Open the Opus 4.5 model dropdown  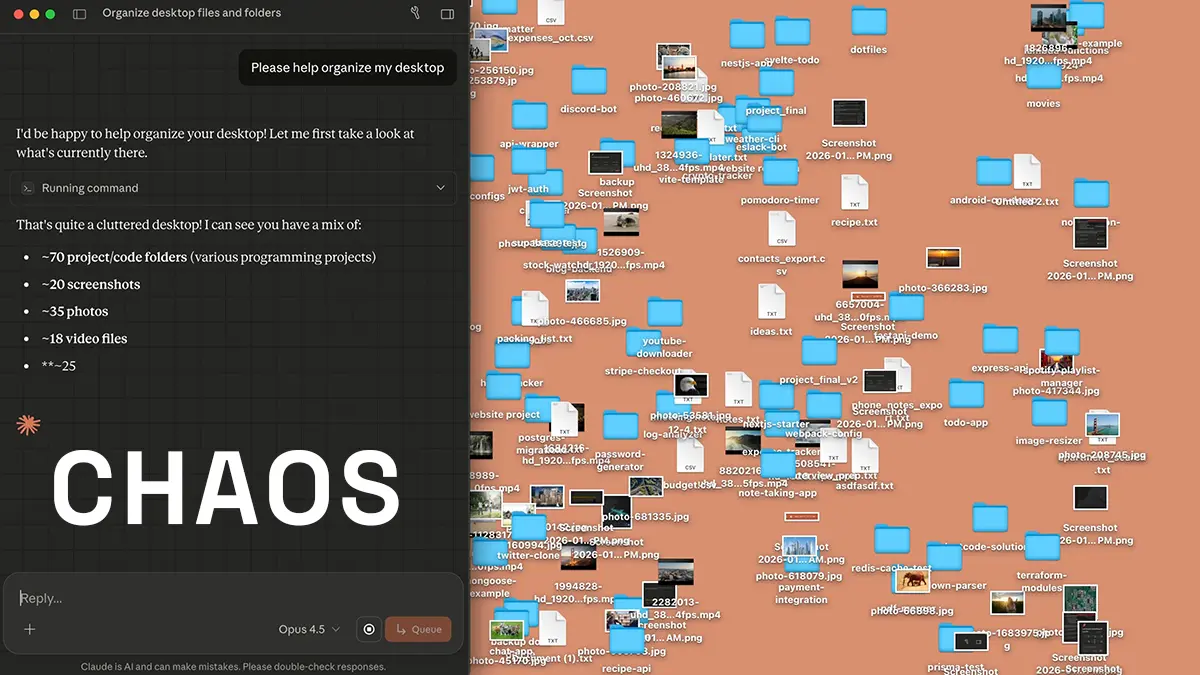click(308, 629)
